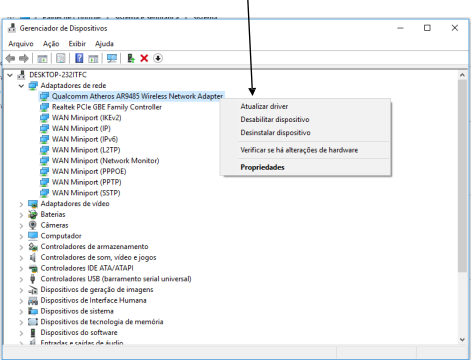Select Dispositivos de tecnologia de memória
Screen dimensions: 471x361
tap(102, 322)
